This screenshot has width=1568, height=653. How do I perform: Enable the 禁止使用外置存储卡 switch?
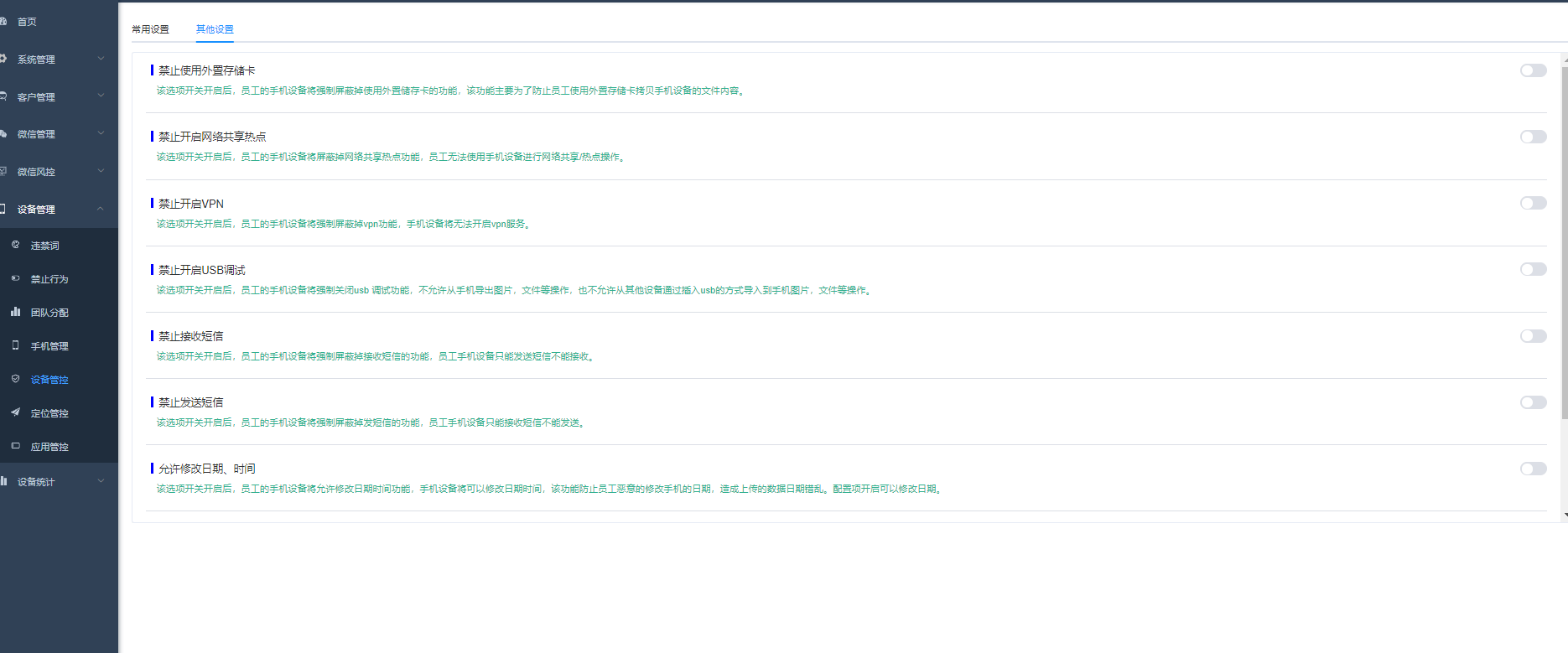pos(1533,70)
